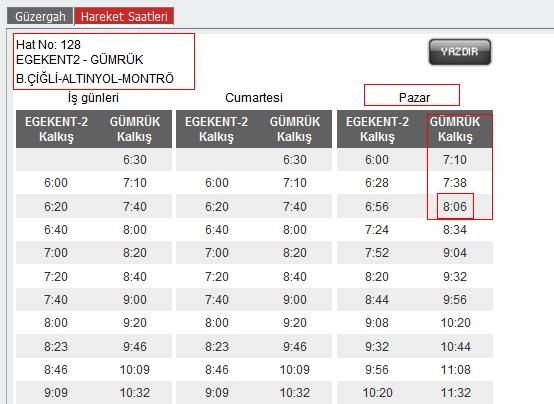
Task: Click the 11:32 Pazar GÜMRÜK departure
Action: pos(455,393)
